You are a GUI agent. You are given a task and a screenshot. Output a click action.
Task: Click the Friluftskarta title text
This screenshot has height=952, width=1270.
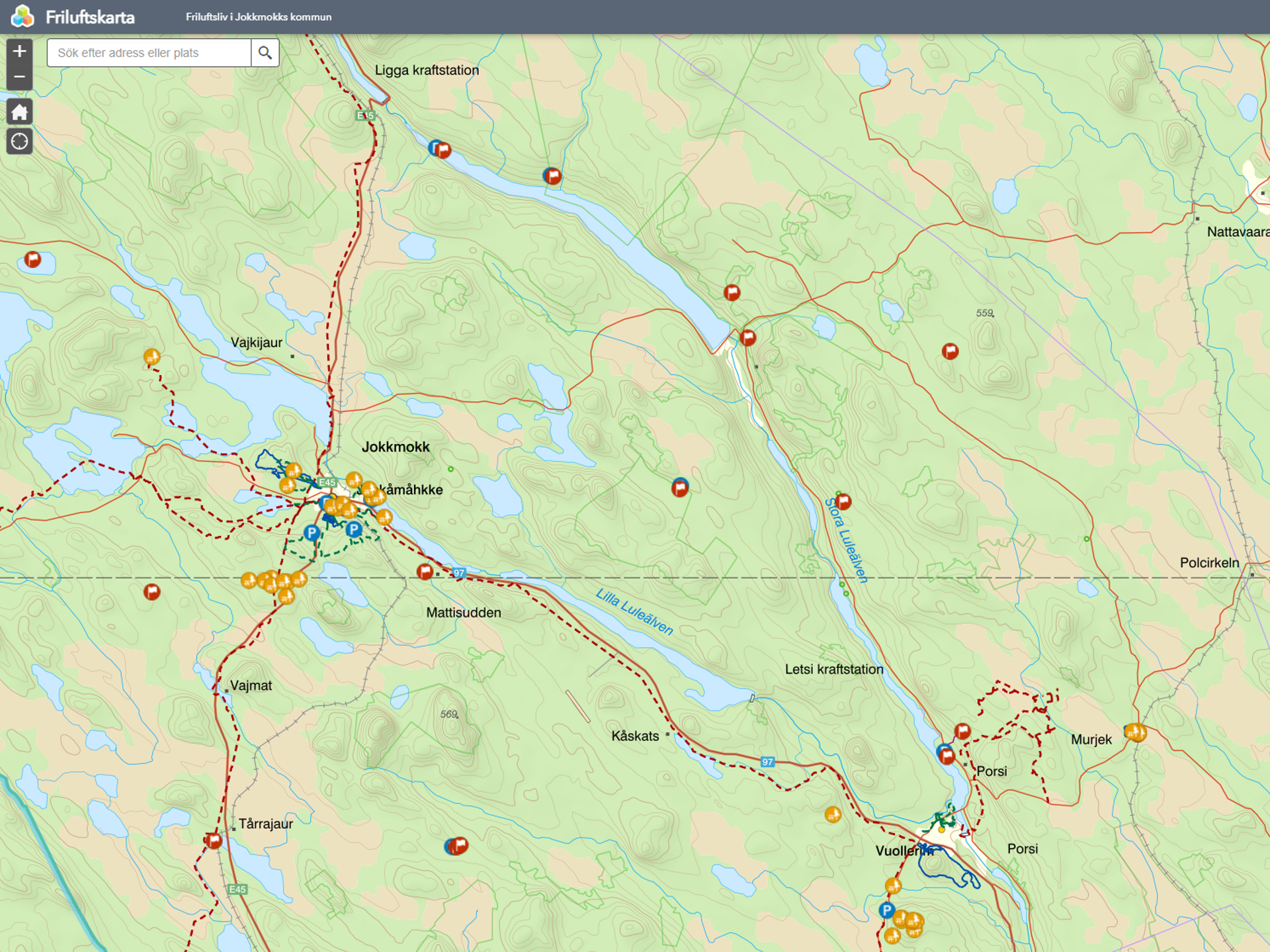(x=90, y=17)
